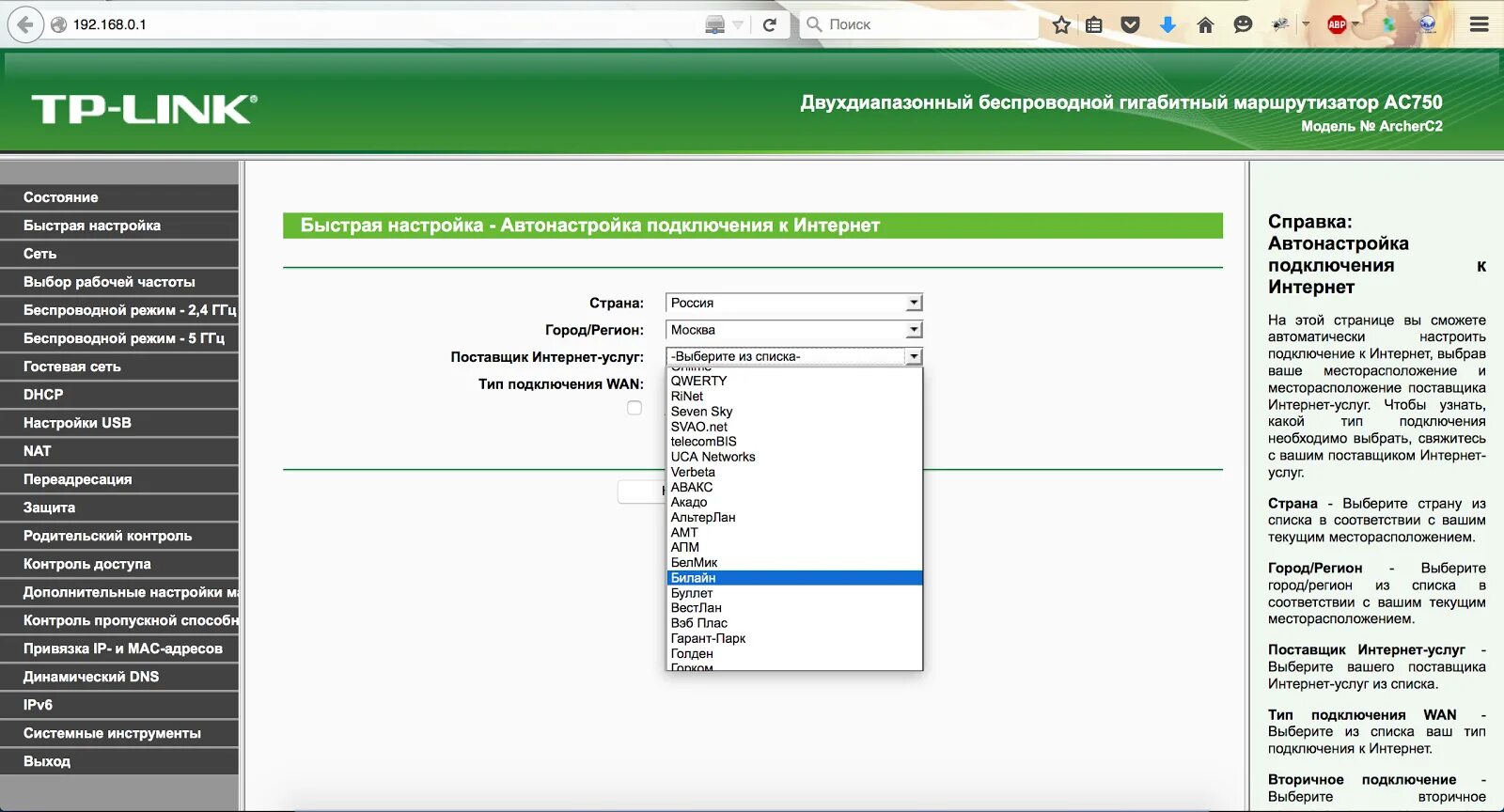This screenshot has width=1504, height=812.
Task: Open Беспроводной режим - 2,4 ГГц
Action: [x=119, y=310]
